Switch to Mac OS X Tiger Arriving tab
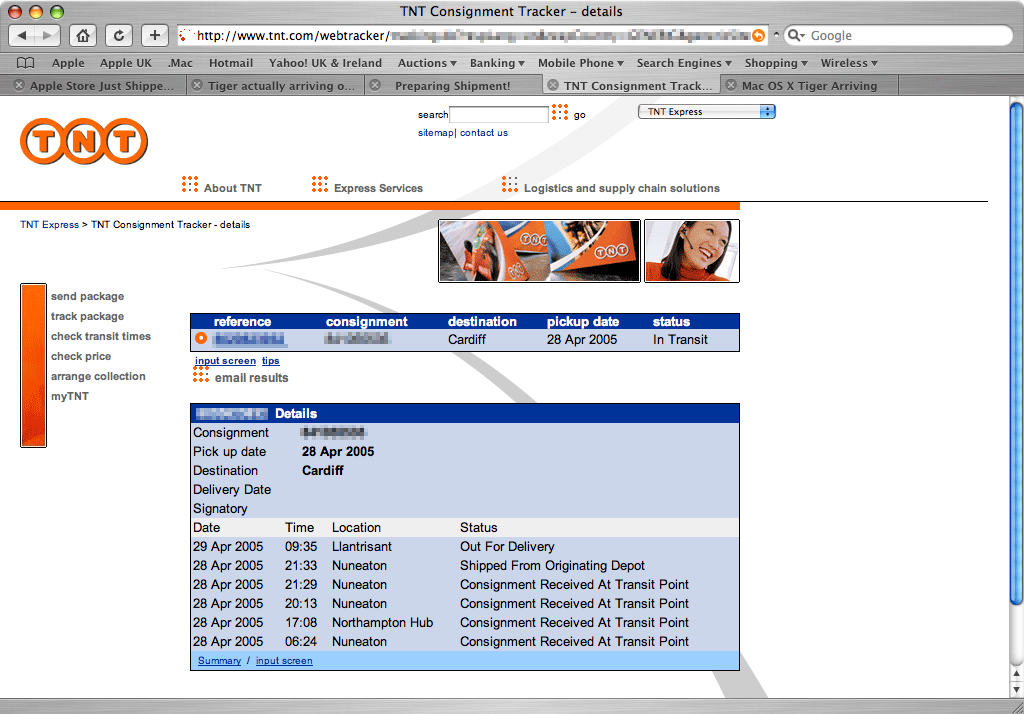Viewport: 1024px width, 714px height. [809, 86]
